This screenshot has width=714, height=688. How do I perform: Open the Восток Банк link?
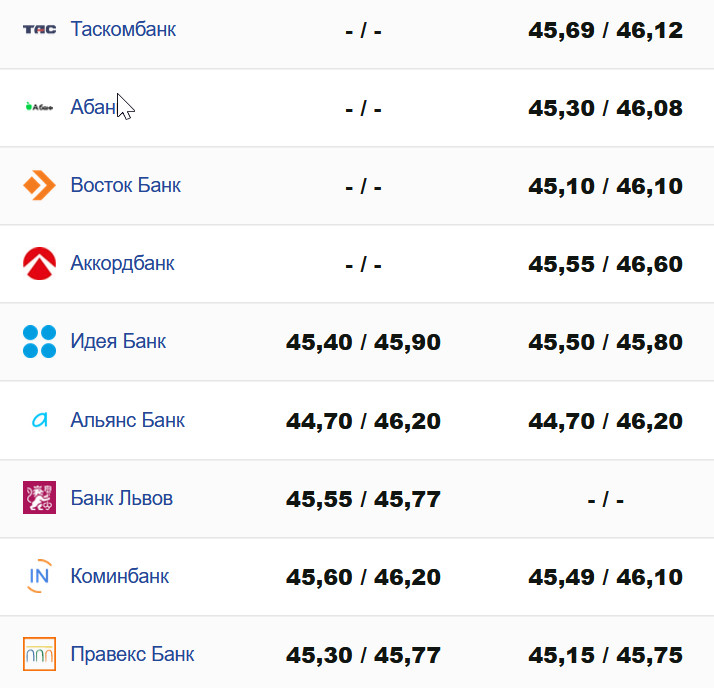126,185
